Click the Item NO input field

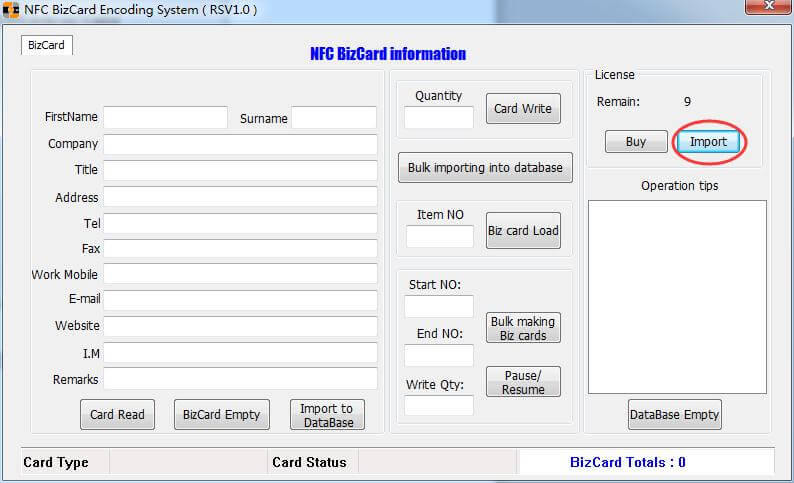click(x=440, y=236)
